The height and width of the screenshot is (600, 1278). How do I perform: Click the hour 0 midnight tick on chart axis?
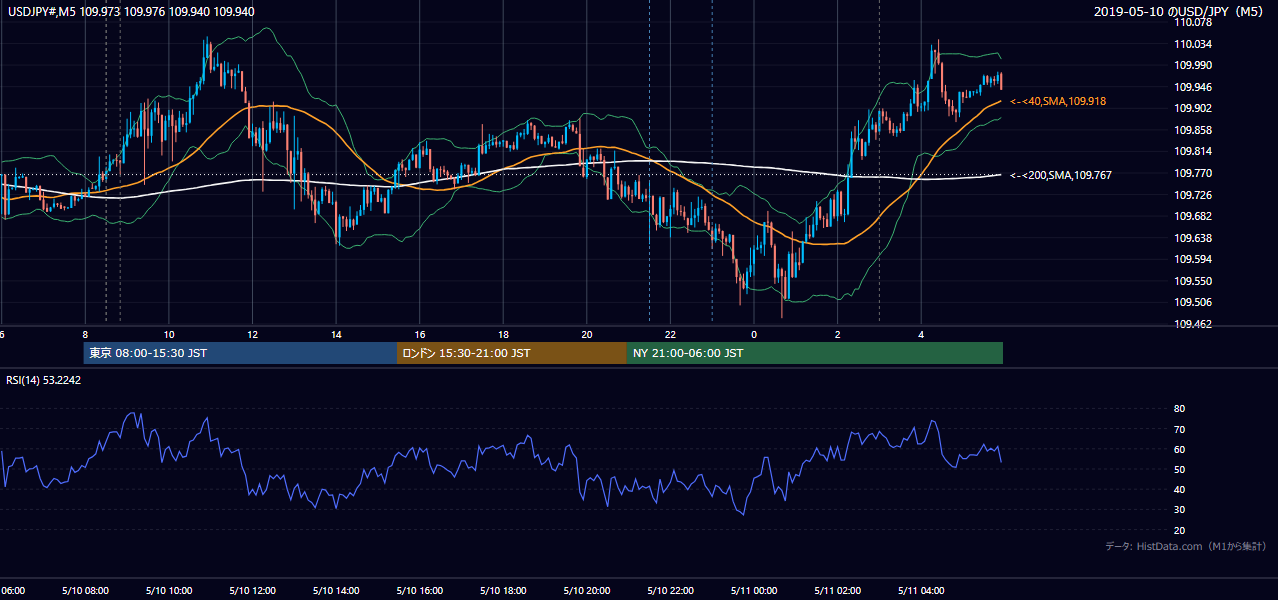(754, 334)
